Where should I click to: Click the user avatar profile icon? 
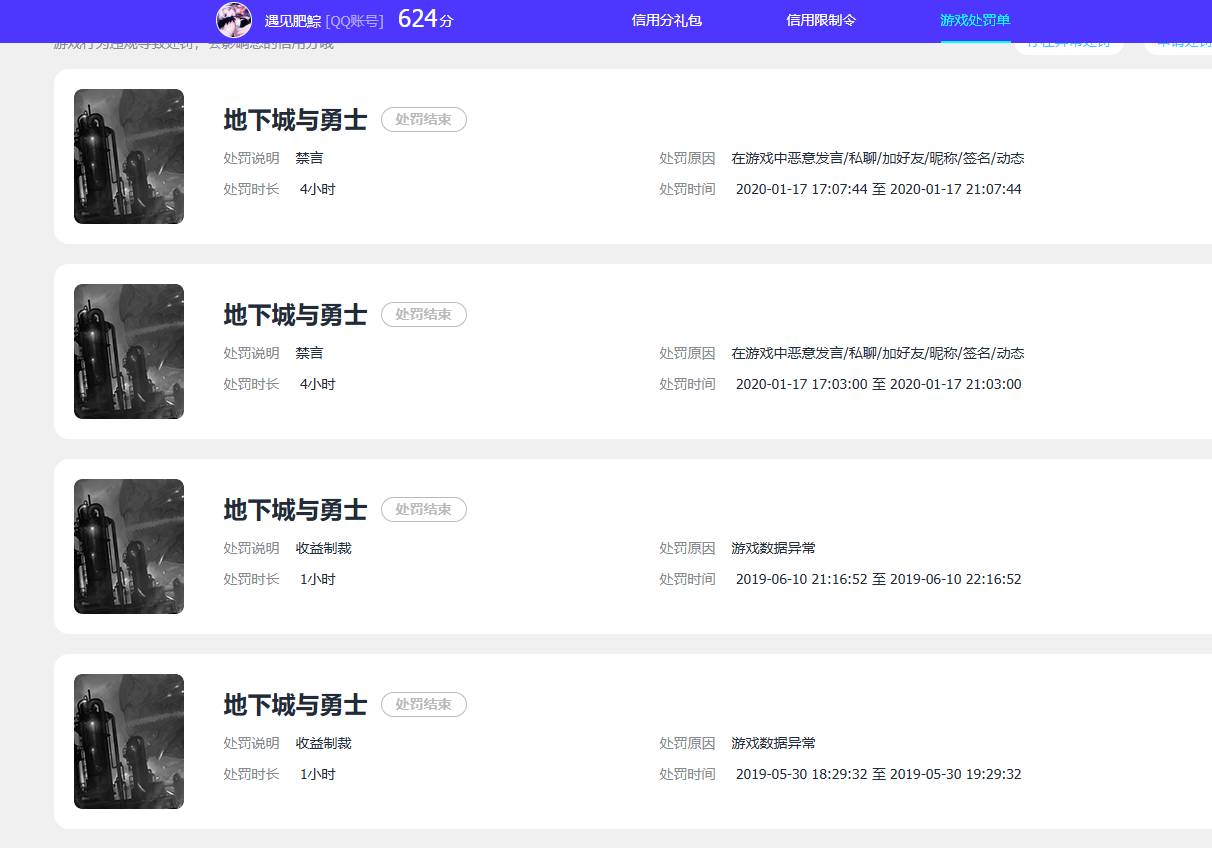tap(234, 20)
